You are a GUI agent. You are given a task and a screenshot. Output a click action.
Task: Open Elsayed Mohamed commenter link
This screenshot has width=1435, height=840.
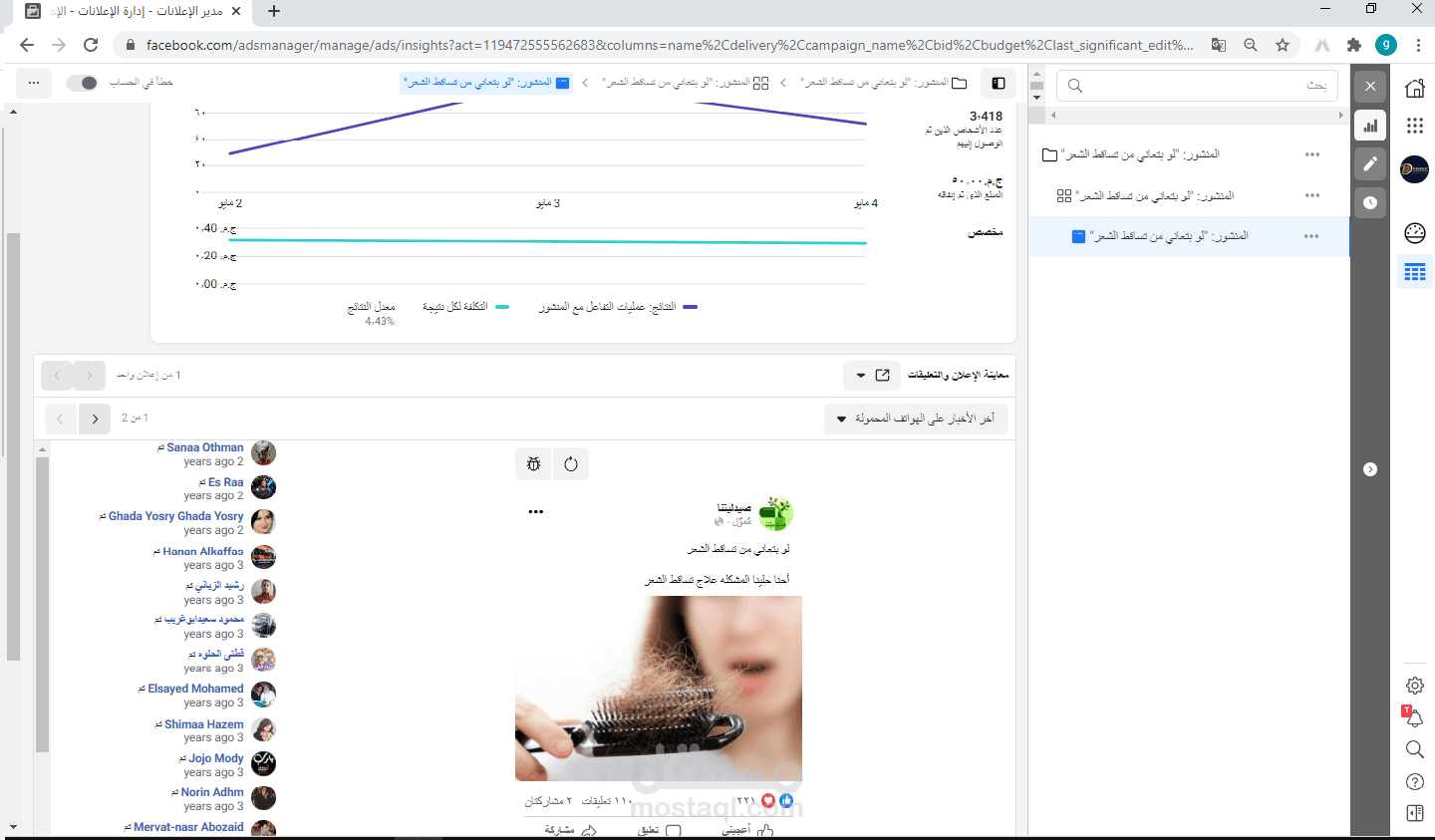click(195, 689)
